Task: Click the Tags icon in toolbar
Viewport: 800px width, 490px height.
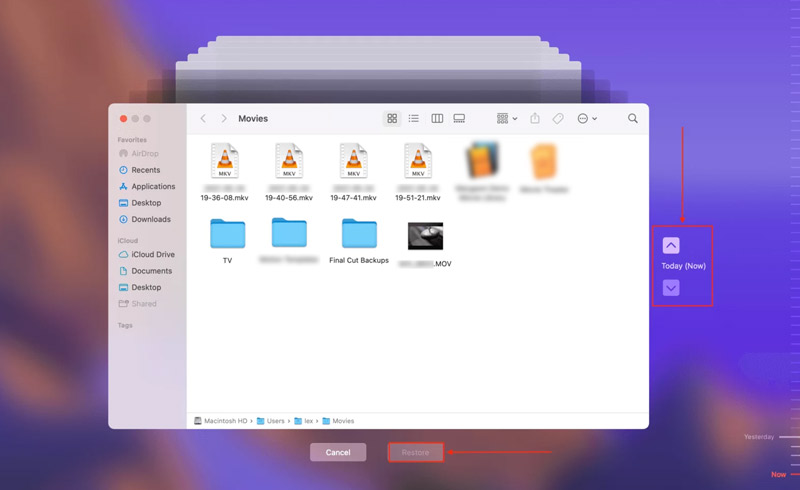Action: 558,119
